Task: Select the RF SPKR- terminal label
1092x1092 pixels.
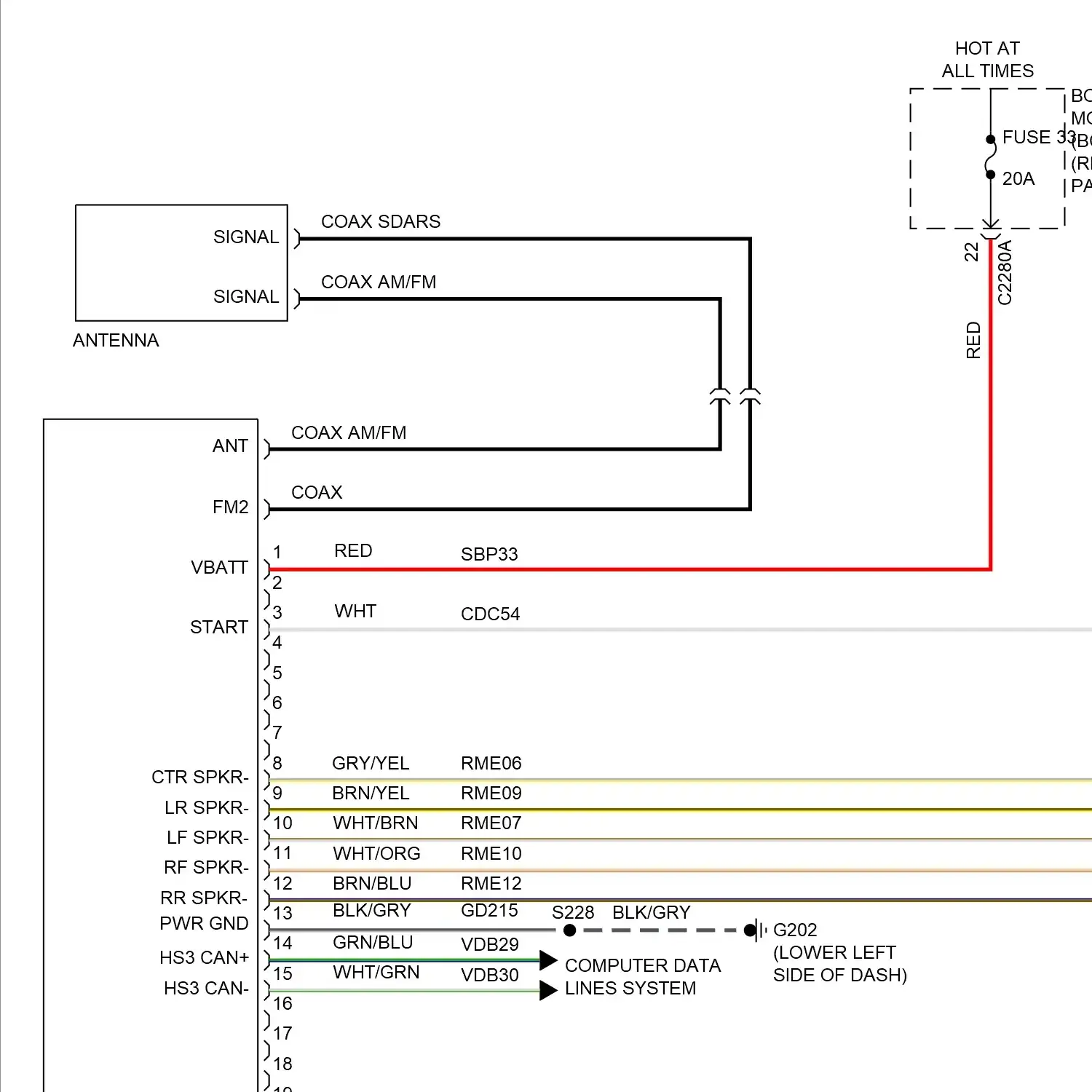Action: tap(207, 867)
